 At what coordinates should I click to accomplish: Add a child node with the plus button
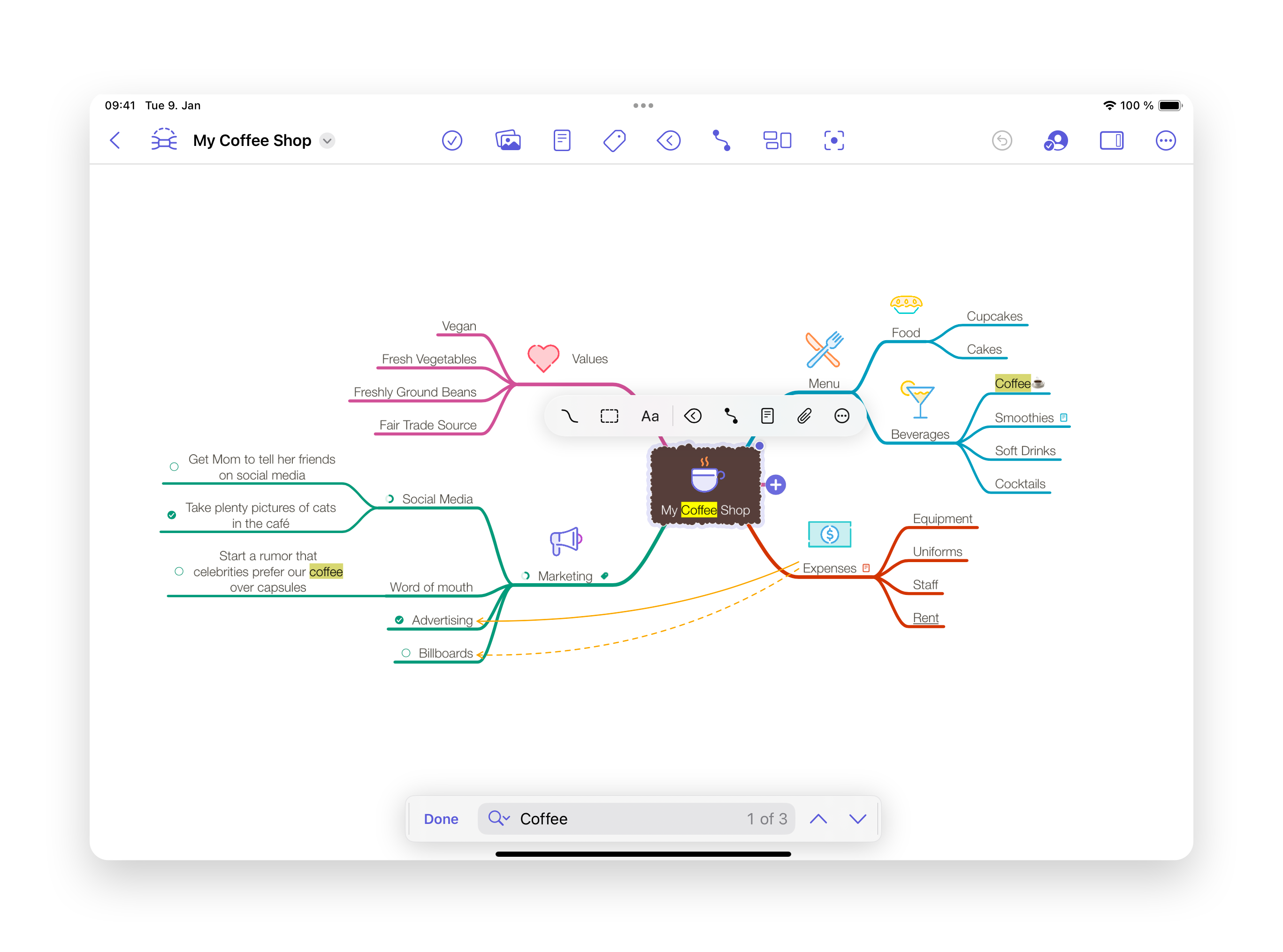click(x=776, y=485)
